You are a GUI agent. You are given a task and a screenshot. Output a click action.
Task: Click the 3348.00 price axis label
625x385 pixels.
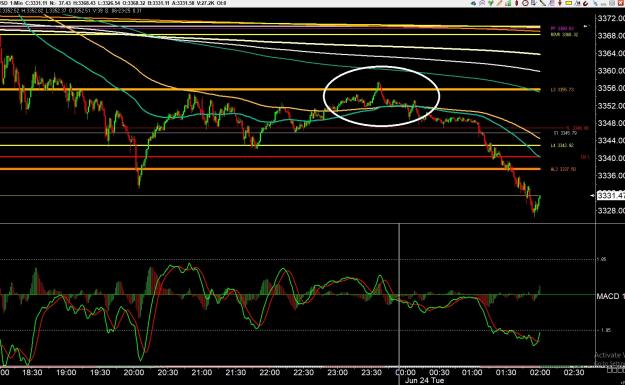[611, 123]
